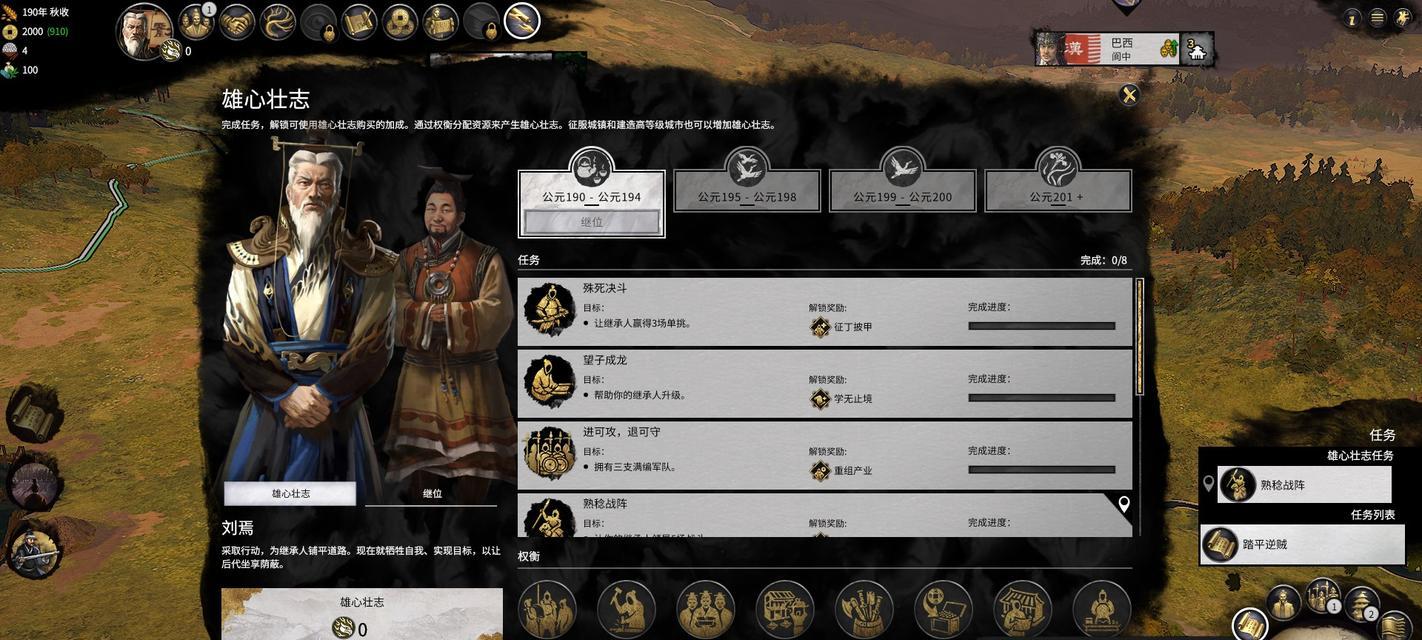
Task: Select the 公元201 + period tab
Action: coord(1058,190)
